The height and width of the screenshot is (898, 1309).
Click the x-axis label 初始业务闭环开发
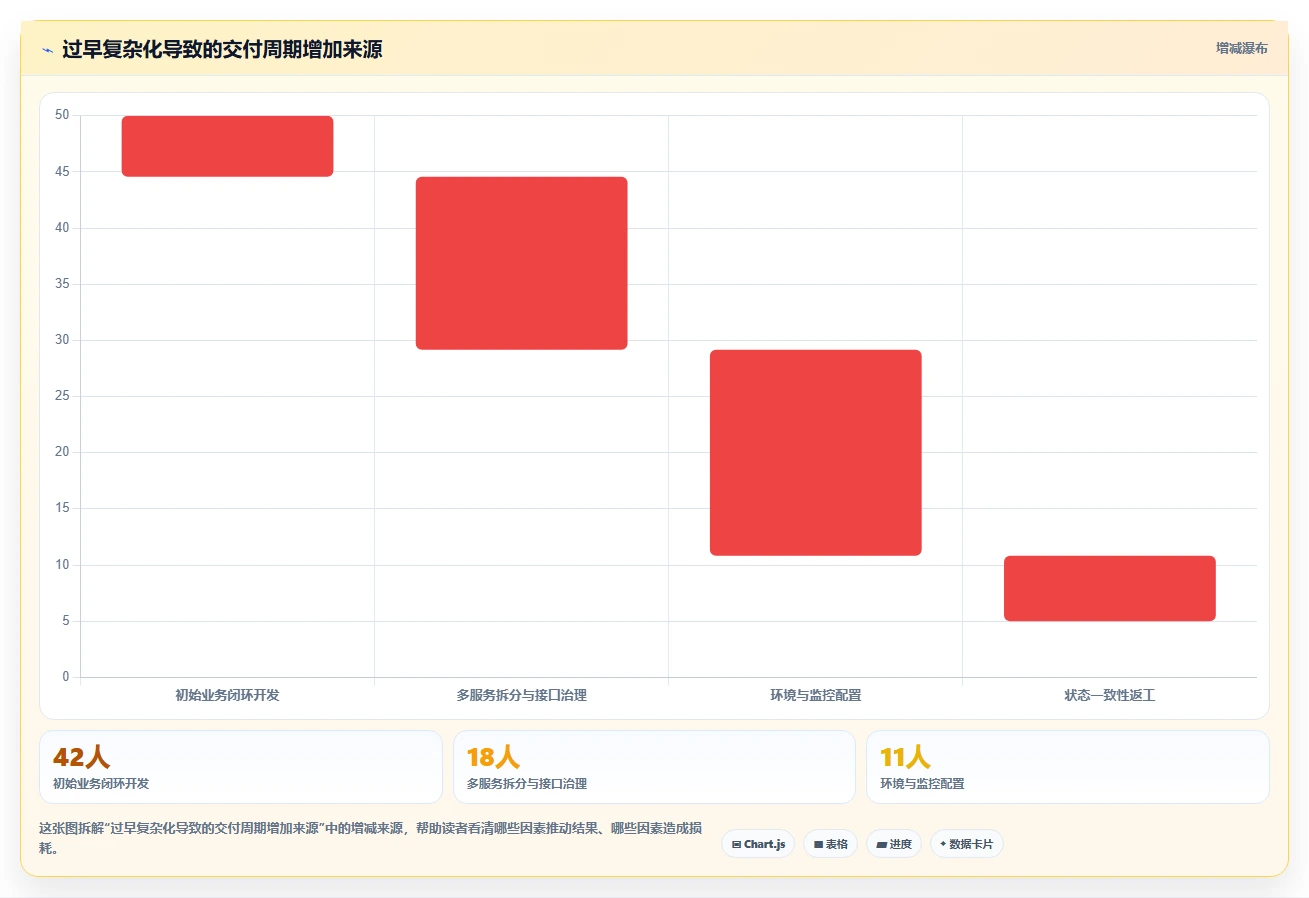[227, 695]
